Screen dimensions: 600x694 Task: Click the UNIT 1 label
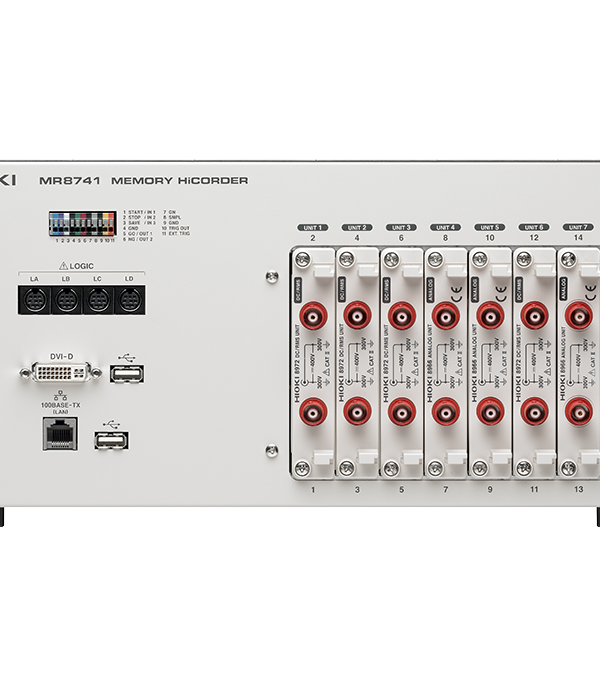(313, 227)
